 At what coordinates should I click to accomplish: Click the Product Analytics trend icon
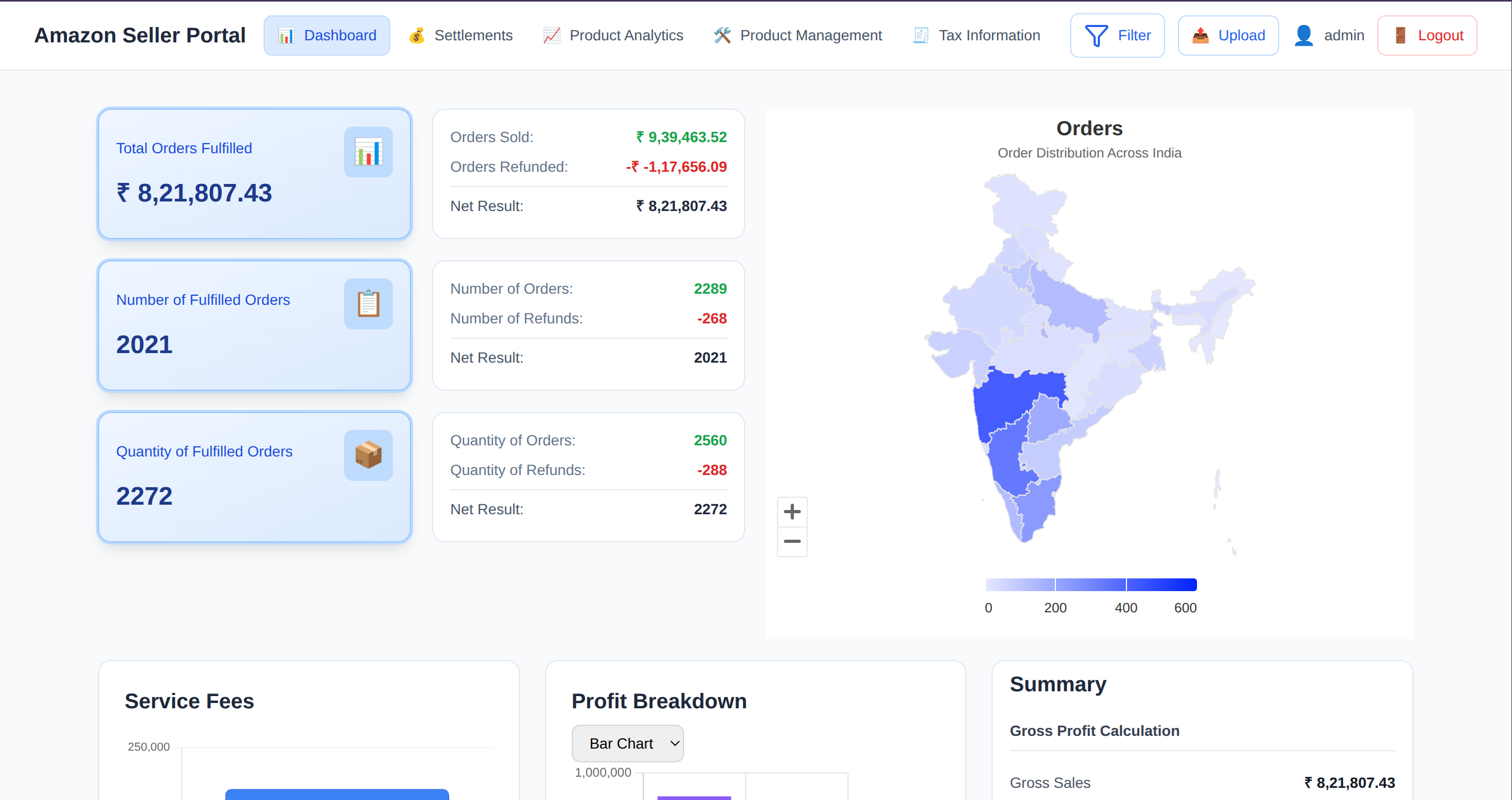(552, 35)
